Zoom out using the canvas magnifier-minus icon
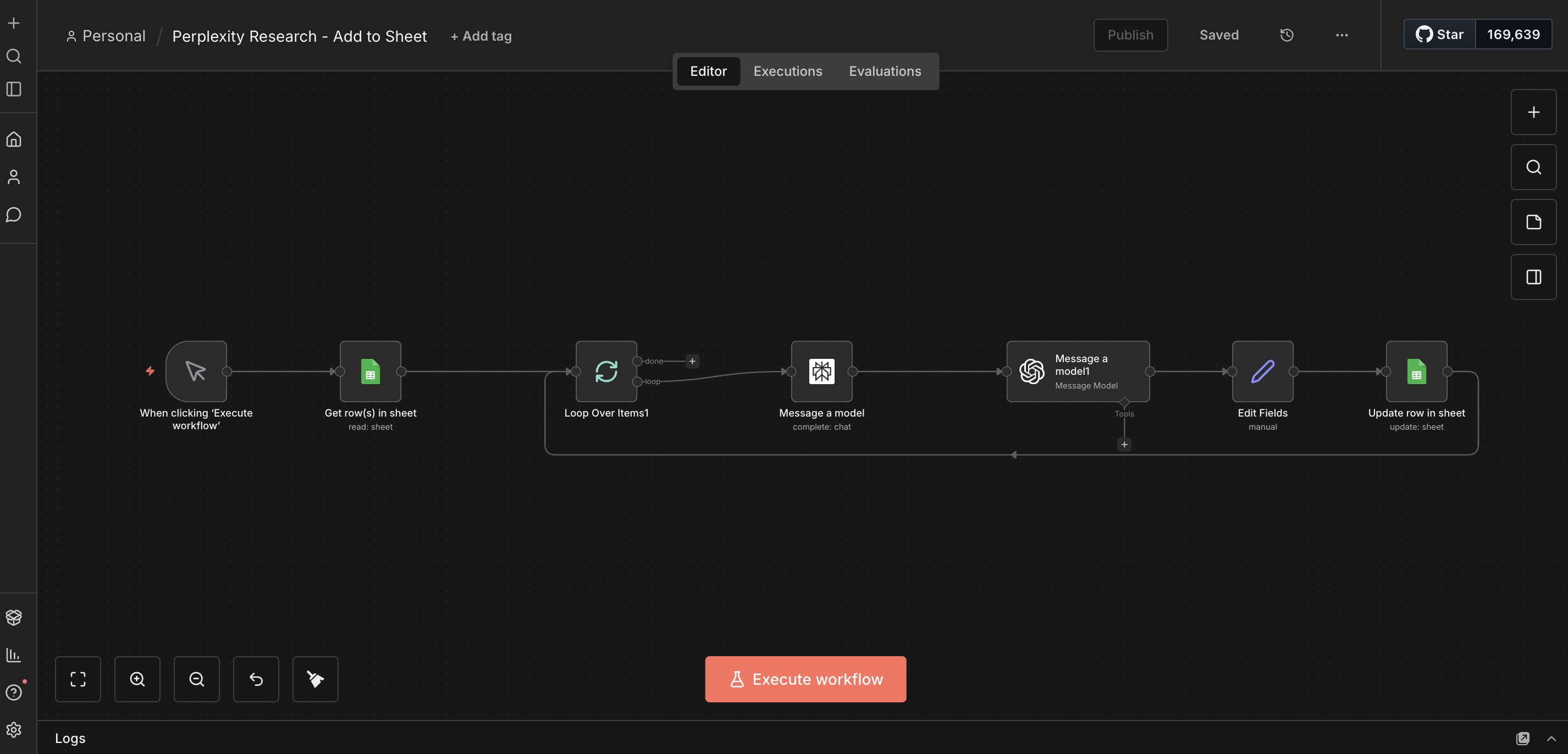 (x=196, y=679)
